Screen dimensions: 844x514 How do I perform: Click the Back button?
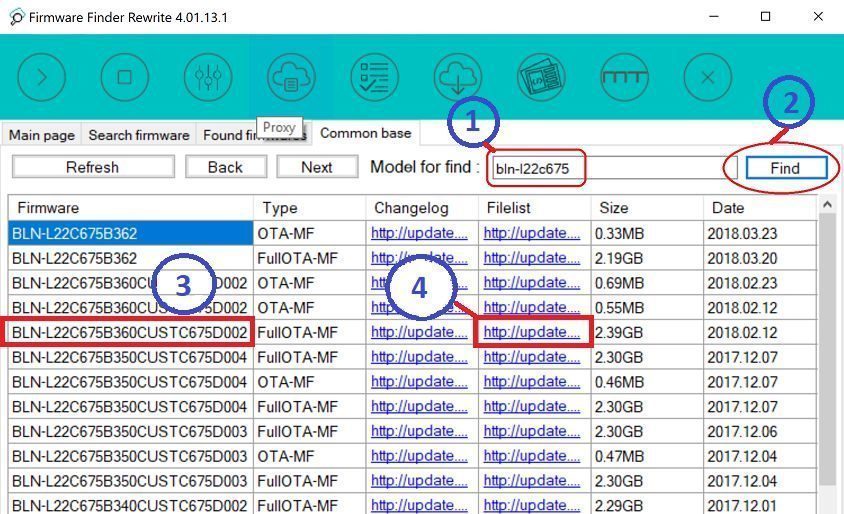(225, 167)
